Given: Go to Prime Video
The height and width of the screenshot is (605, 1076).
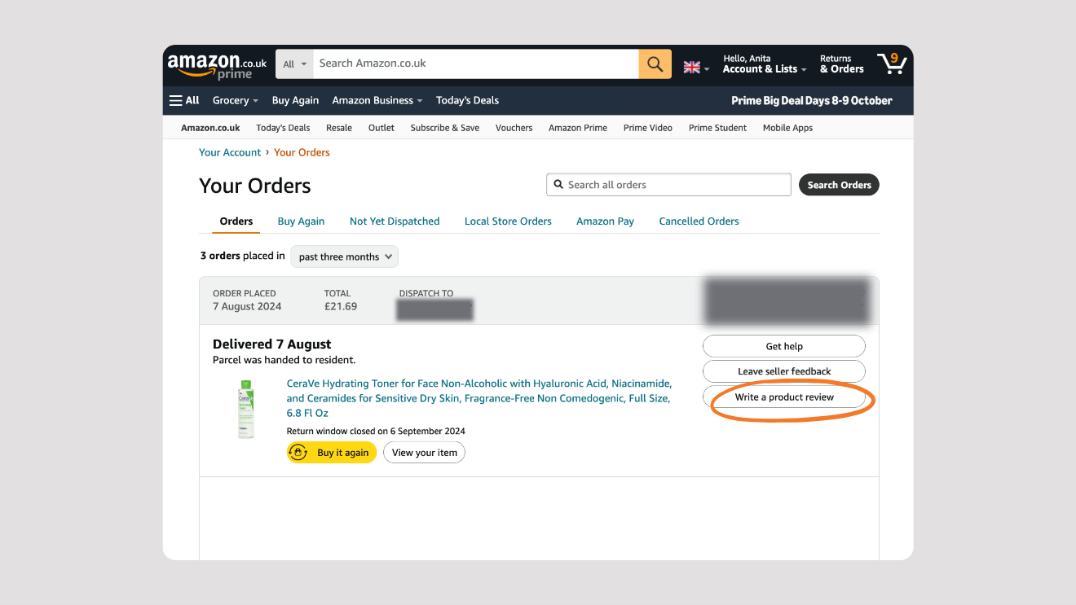Looking at the screenshot, I should tap(648, 128).
